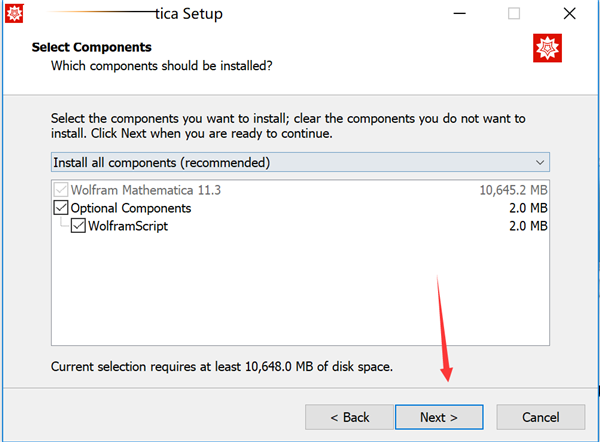Click the 'Current selection requires' disk space text
The width and height of the screenshot is (600, 442).
pyautogui.click(x=222, y=367)
